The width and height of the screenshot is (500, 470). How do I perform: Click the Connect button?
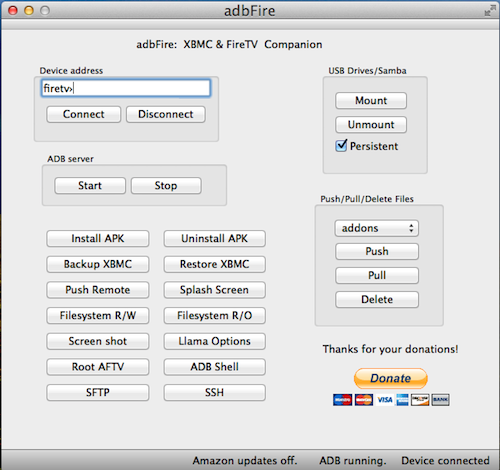click(84, 114)
